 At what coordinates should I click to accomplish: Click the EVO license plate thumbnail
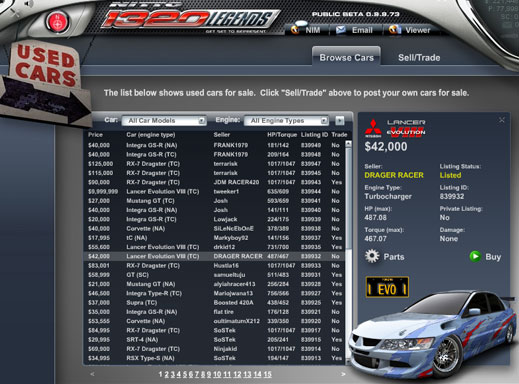pyautogui.click(x=387, y=287)
